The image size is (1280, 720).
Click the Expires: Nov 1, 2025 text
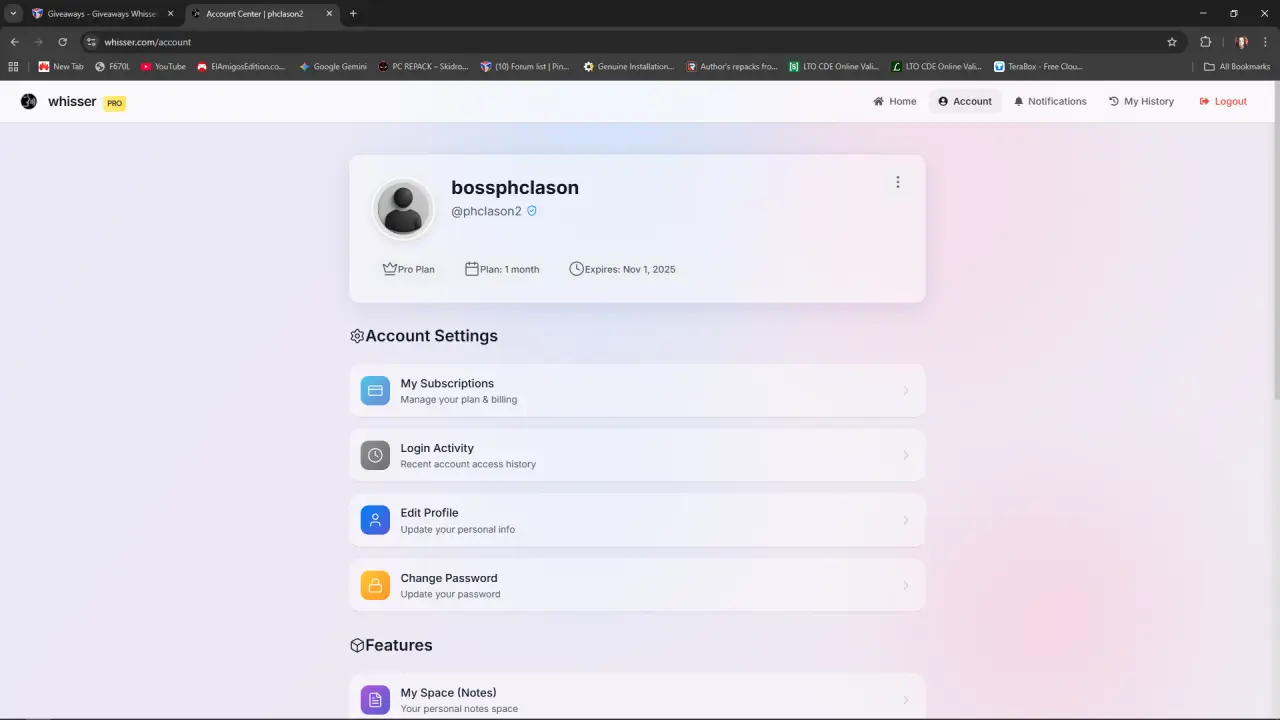[x=630, y=269]
